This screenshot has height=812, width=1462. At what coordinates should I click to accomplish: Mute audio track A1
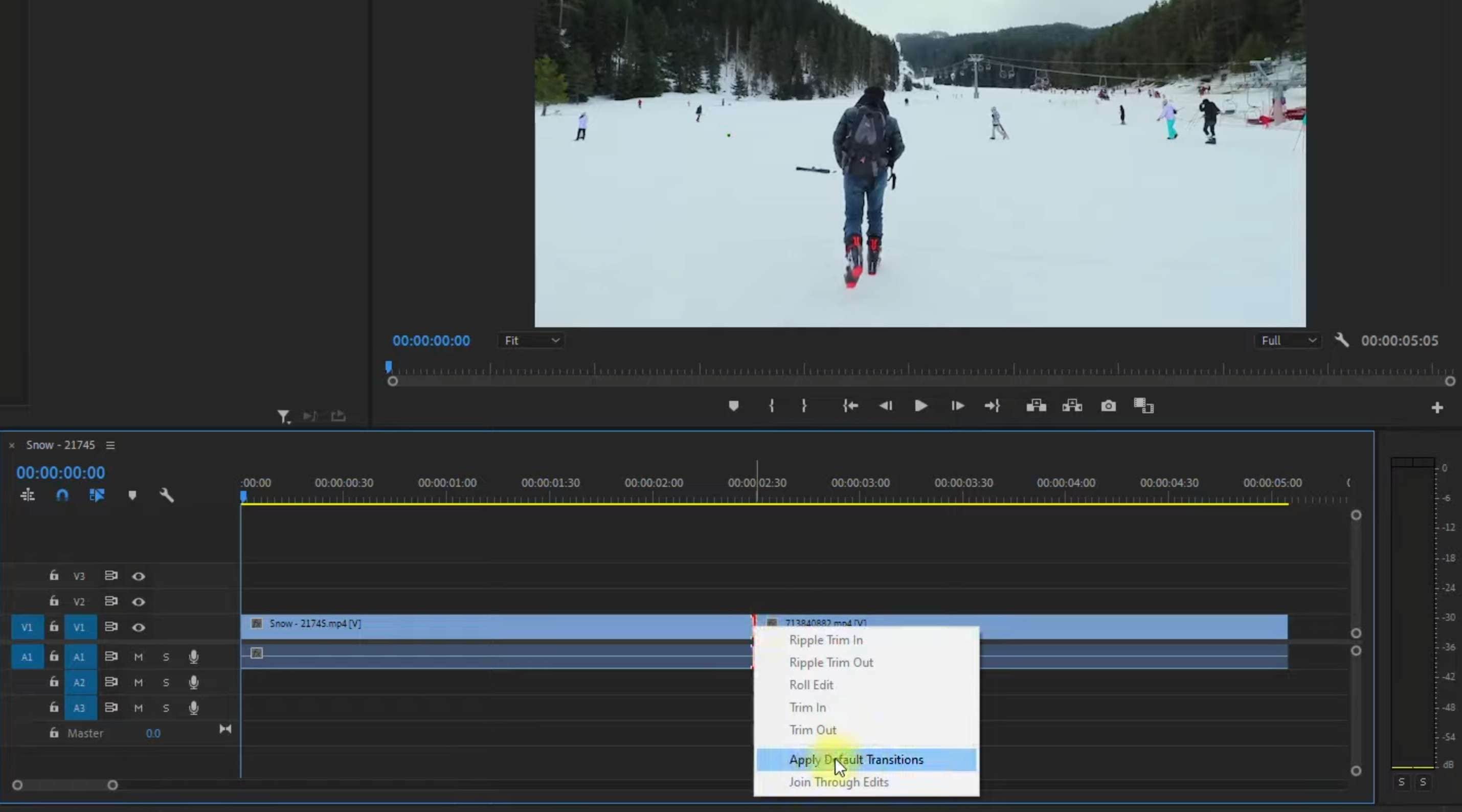click(138, 657)
